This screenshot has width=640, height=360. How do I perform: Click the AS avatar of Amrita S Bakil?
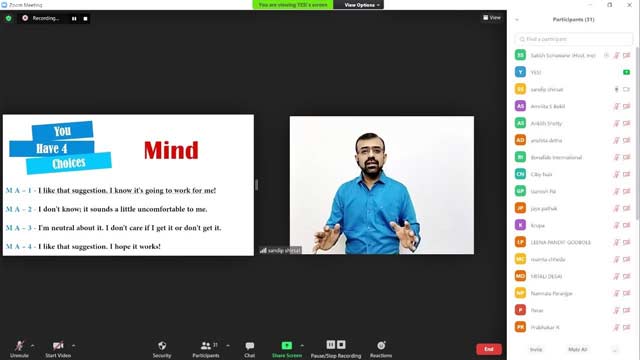coord(520,106)
